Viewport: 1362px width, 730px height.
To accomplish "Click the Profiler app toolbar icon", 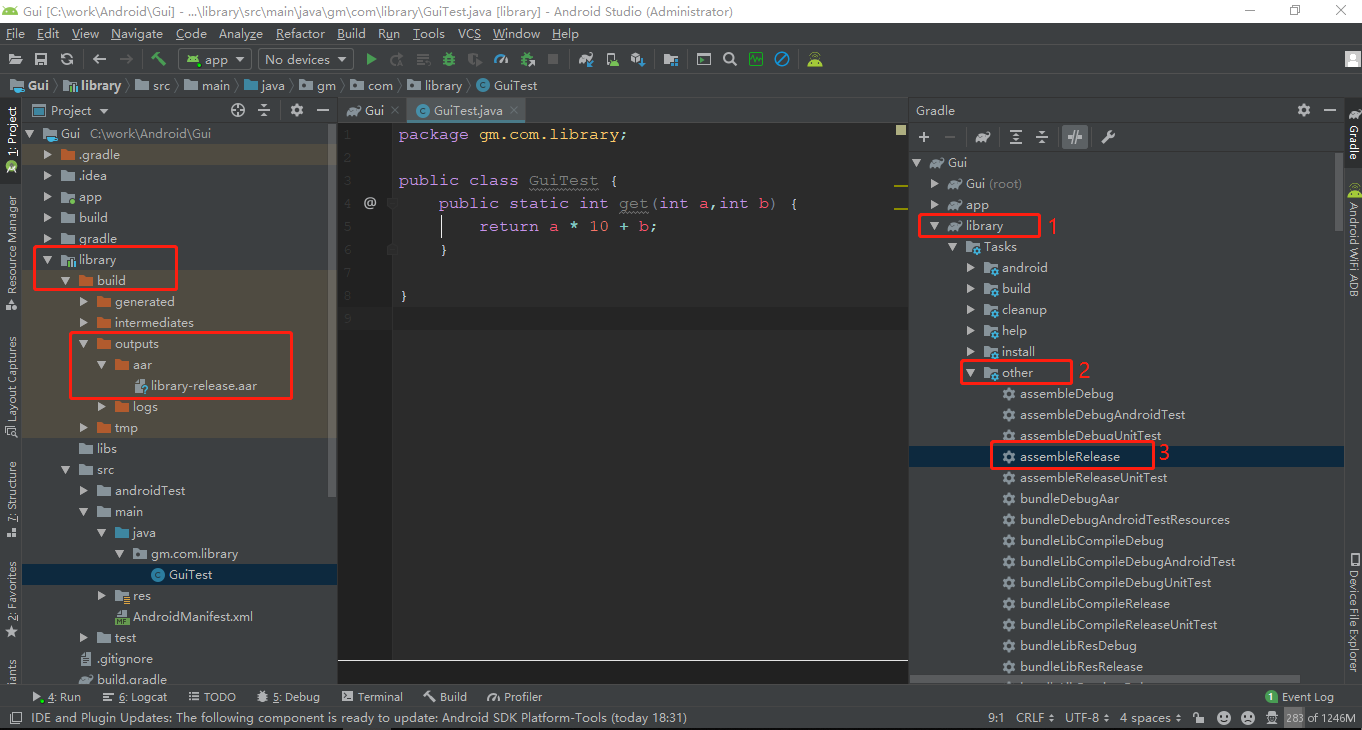I will [x=500, y=59].
